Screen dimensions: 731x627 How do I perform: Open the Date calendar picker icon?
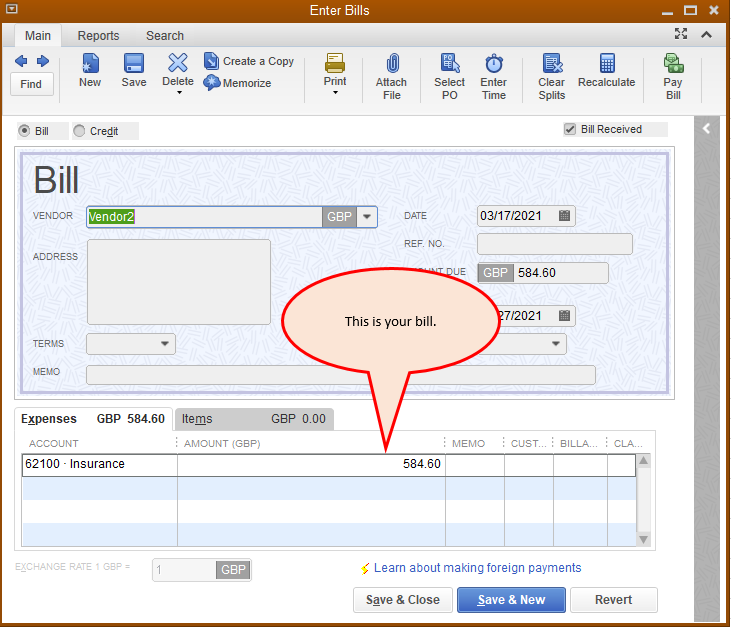pos(564,215)
